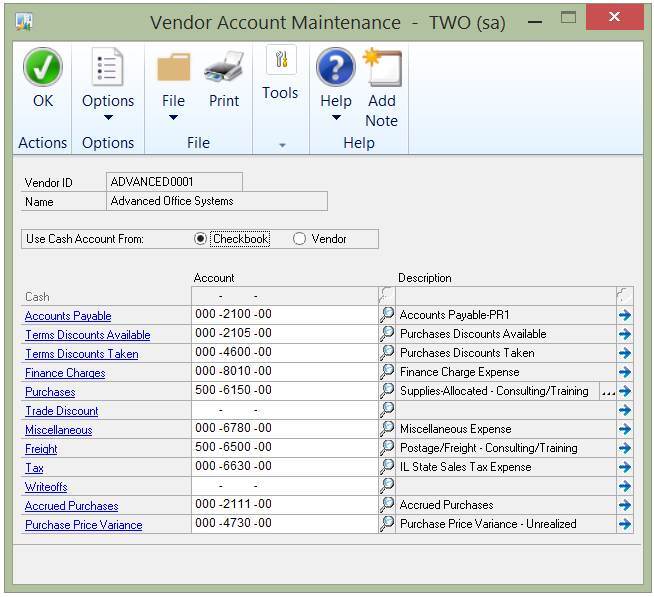
Task: Open the Freight link
Action: click(41, 449)
